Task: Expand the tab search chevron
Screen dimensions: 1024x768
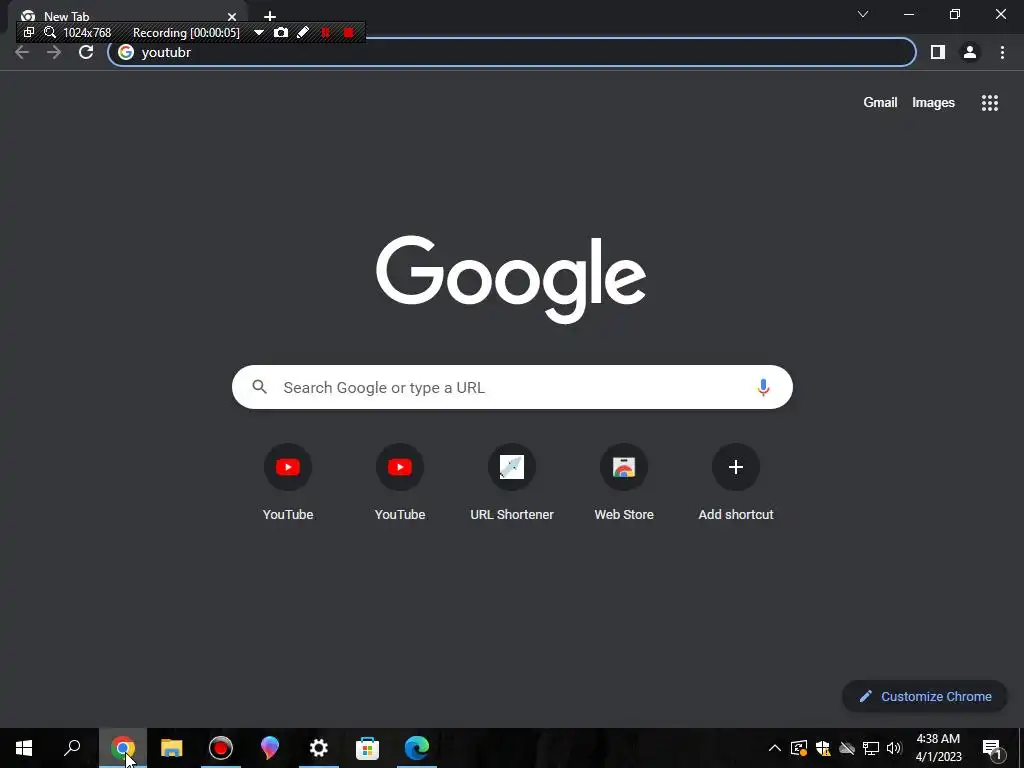Action: click(863, 14)
